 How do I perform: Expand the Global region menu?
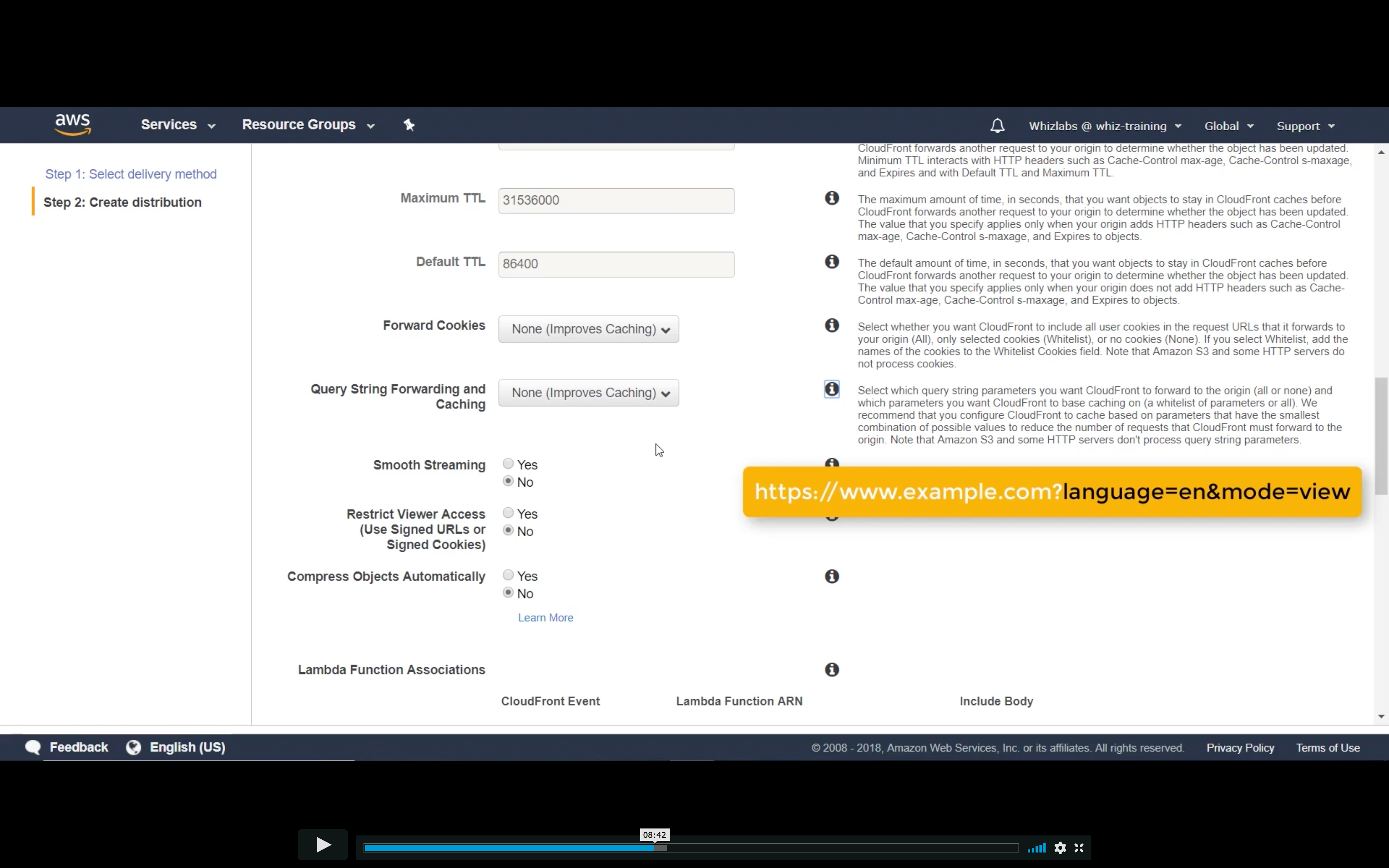pos(1228,126)
